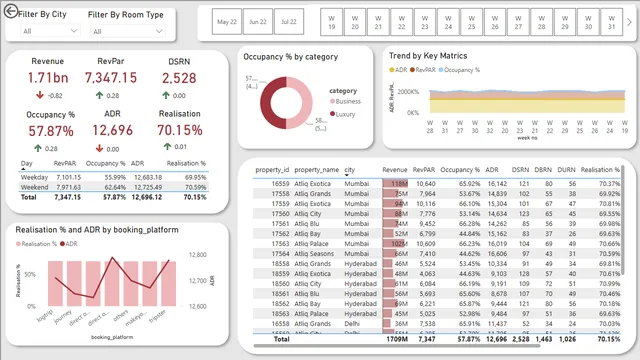Viewport: 640px width, 360px height.
Task: Click the week slicer next chevron
Action: (x=629, y=22)
